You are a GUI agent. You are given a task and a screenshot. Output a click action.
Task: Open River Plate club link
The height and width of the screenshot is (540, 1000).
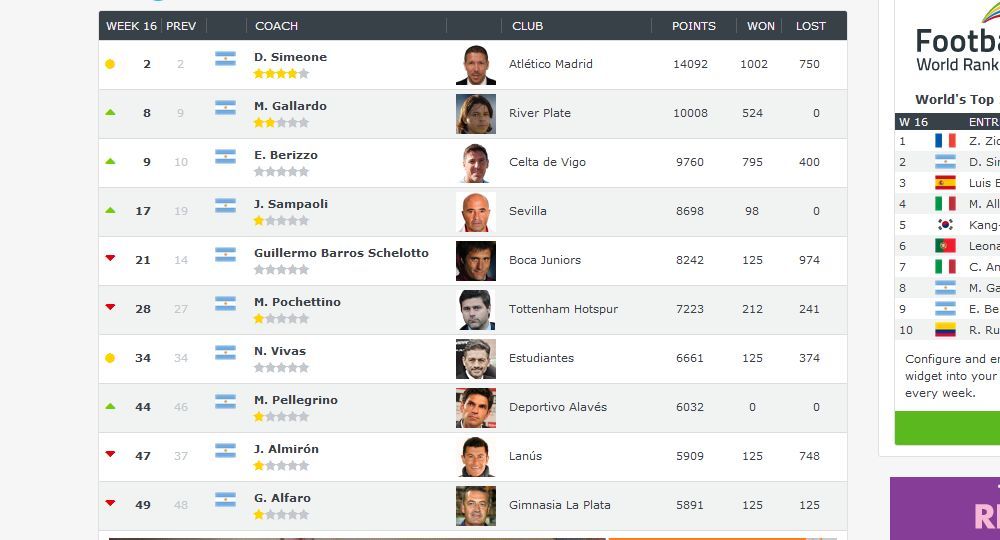(540, 113)
